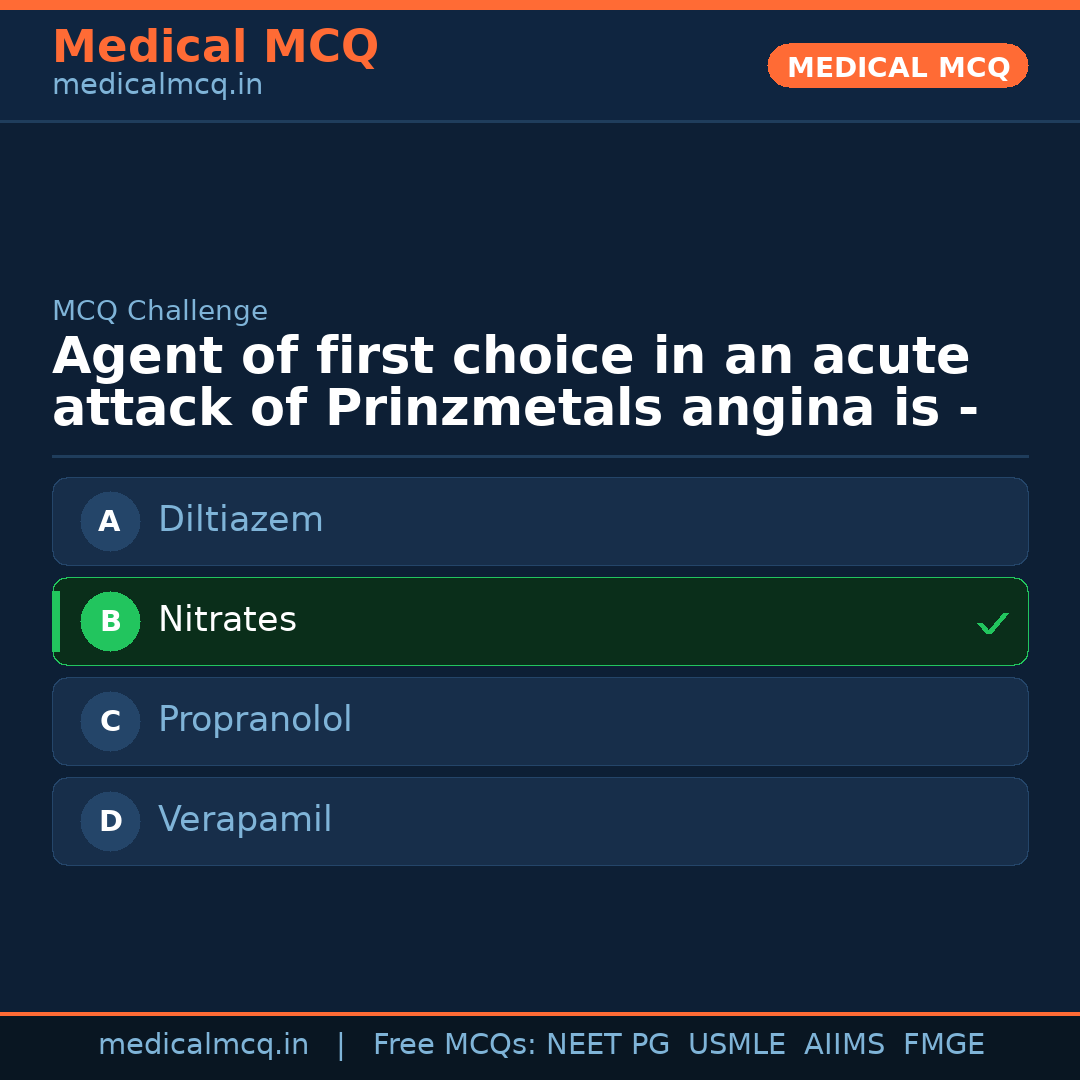Switch to the NEET PG section

(607, 1044)
